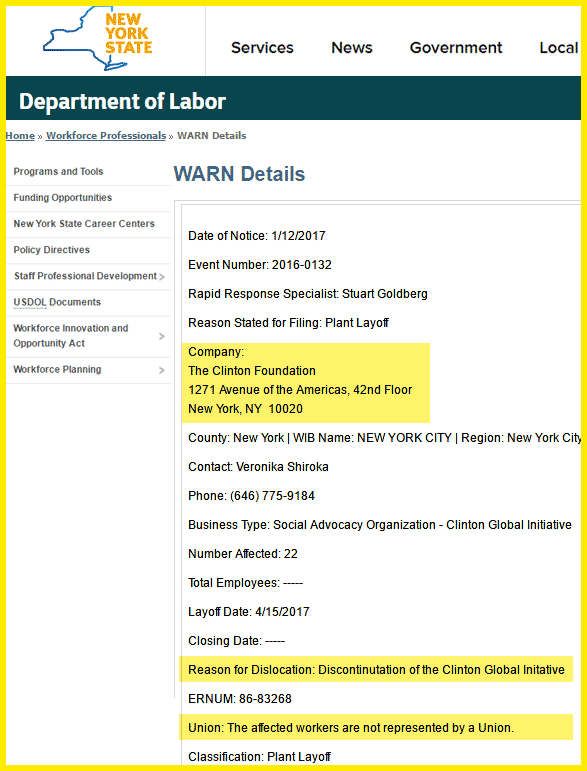Open Policy Directives sidebar item
Viewport: 587px width, 771px height.
(x=52, y=250)
